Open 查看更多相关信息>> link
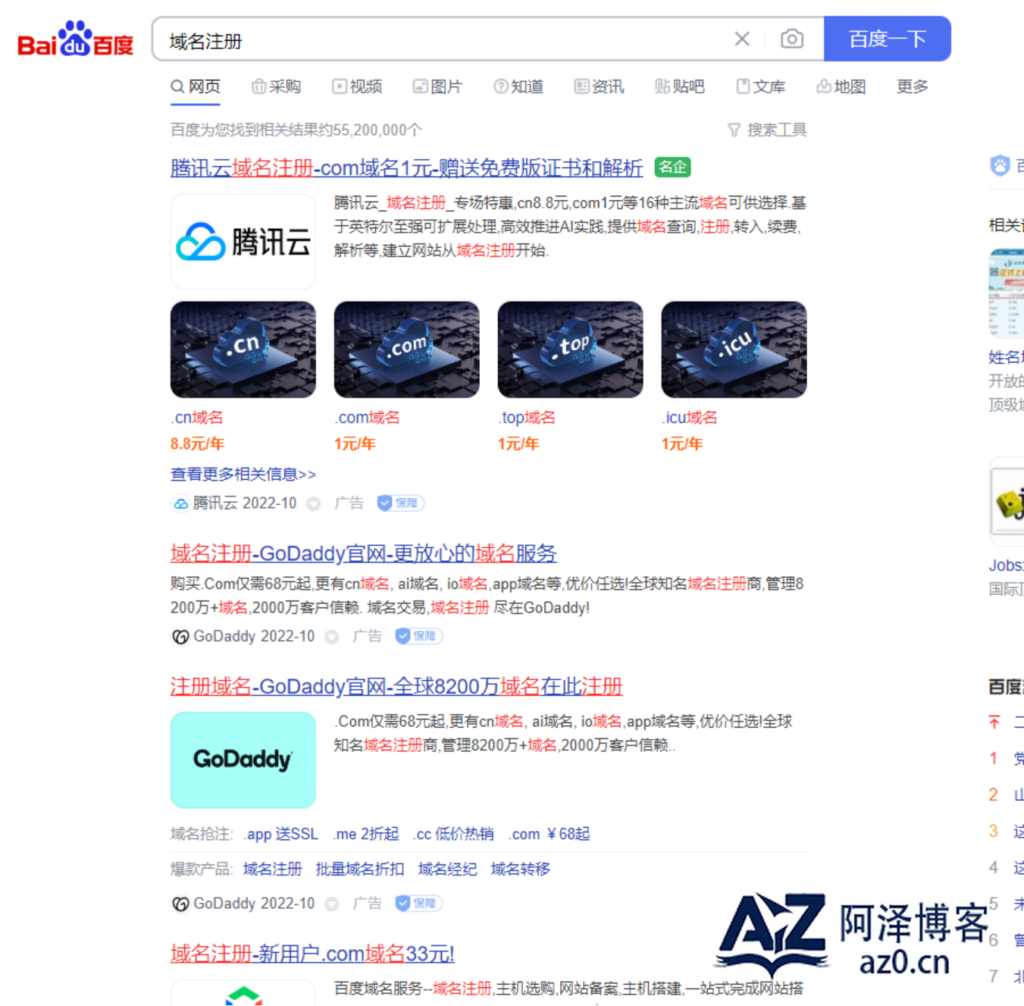Image resolution: width=1024 pixels, height=1006 pixels. [243, 474]
